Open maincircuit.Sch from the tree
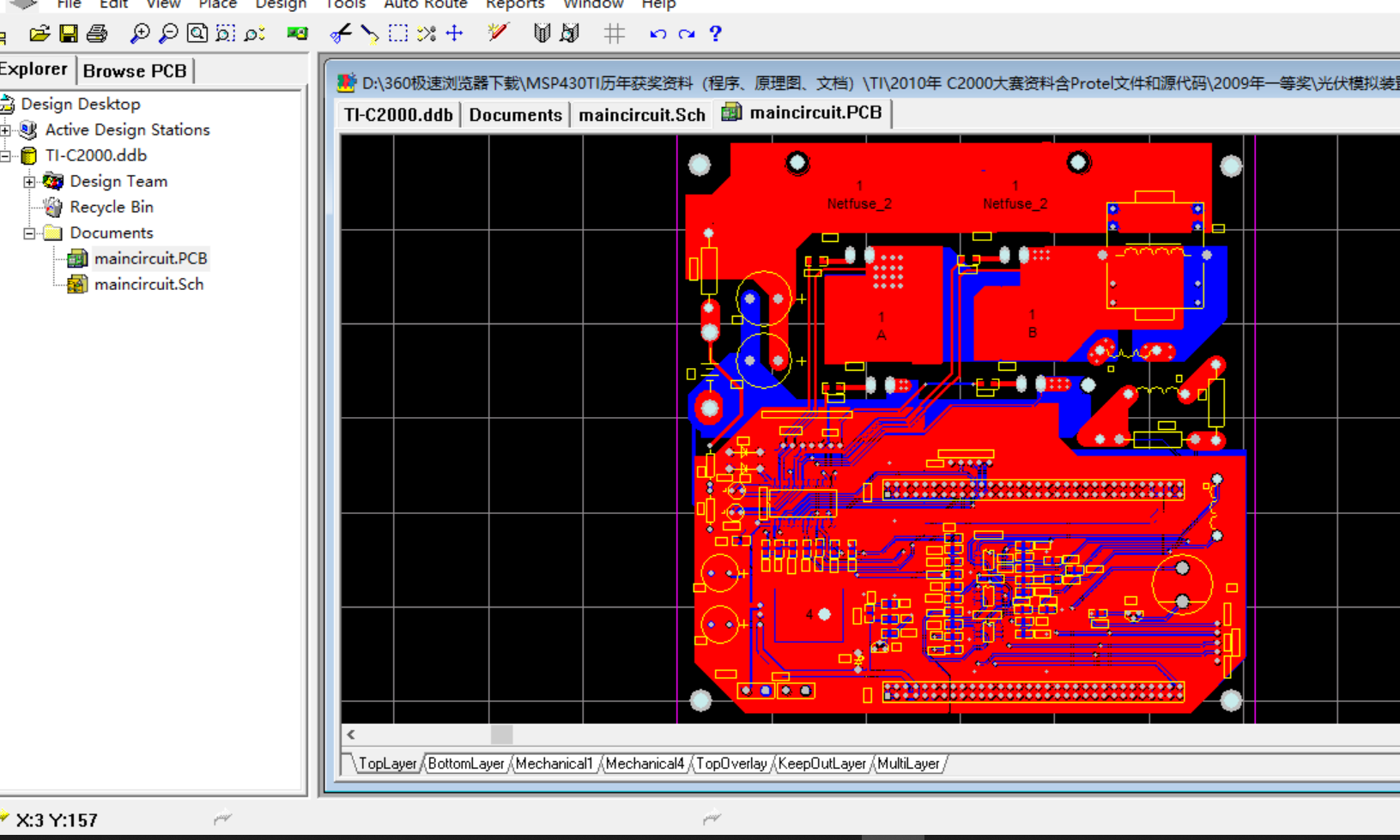Screen dimensions: 1400x840 point(148,284)
